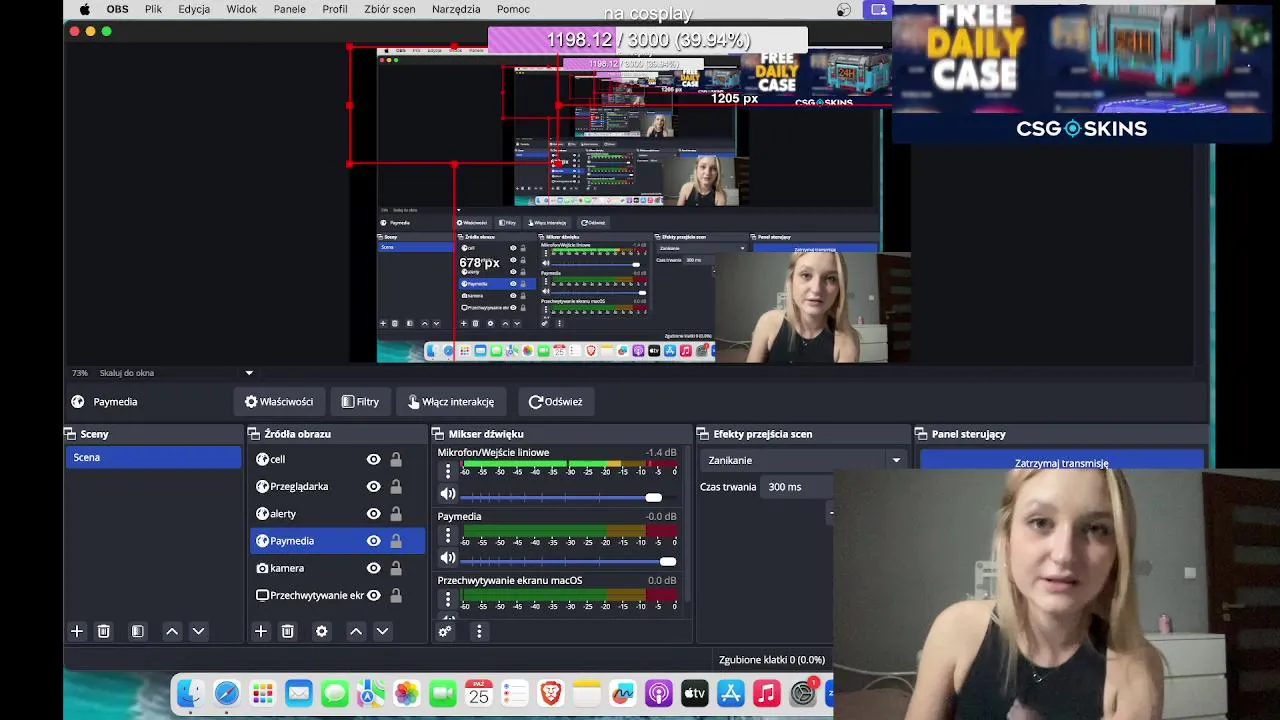Open mixer options menu beside gears icon

coord(479,631)
